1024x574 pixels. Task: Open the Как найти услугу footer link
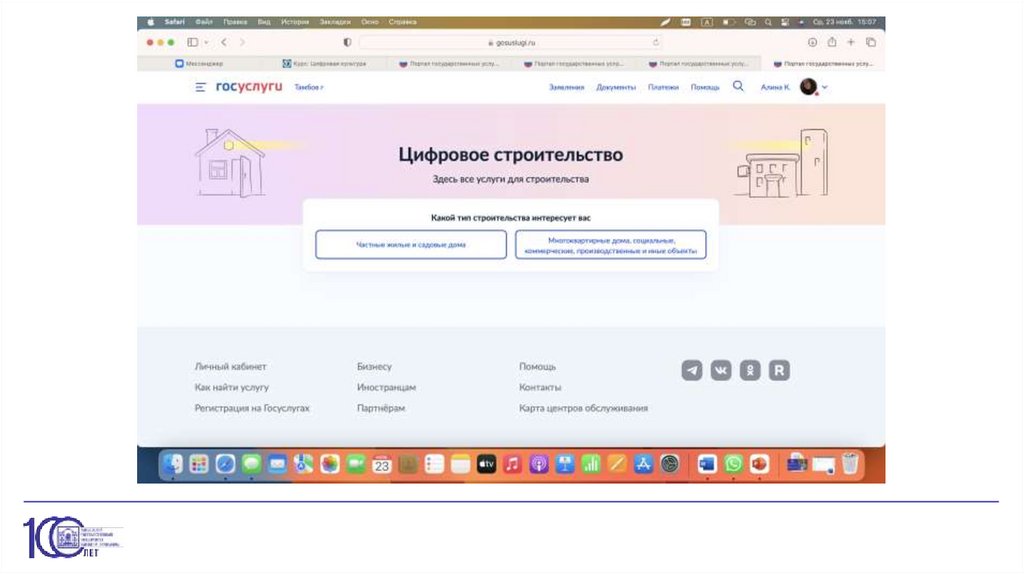tap(232, 387)
